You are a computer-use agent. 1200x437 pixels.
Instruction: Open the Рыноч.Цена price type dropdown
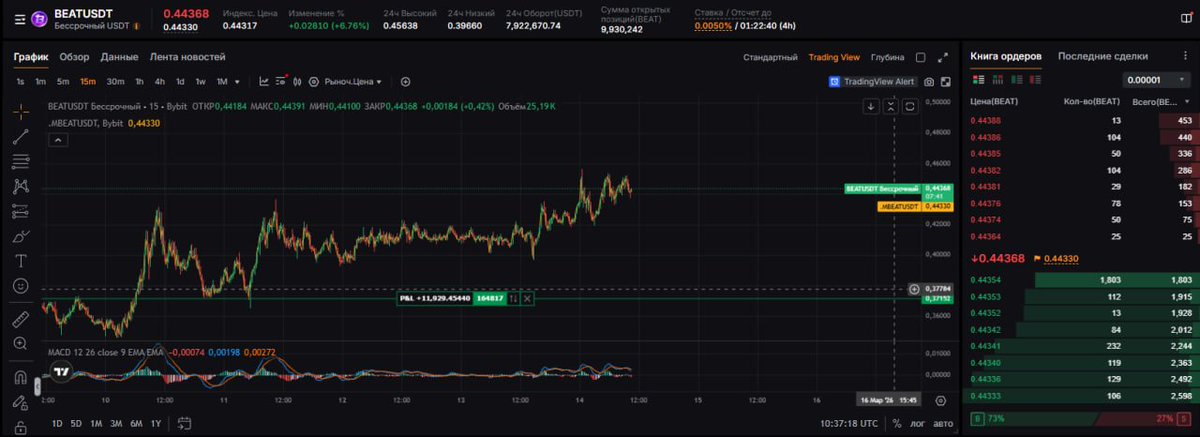[352, 82]
